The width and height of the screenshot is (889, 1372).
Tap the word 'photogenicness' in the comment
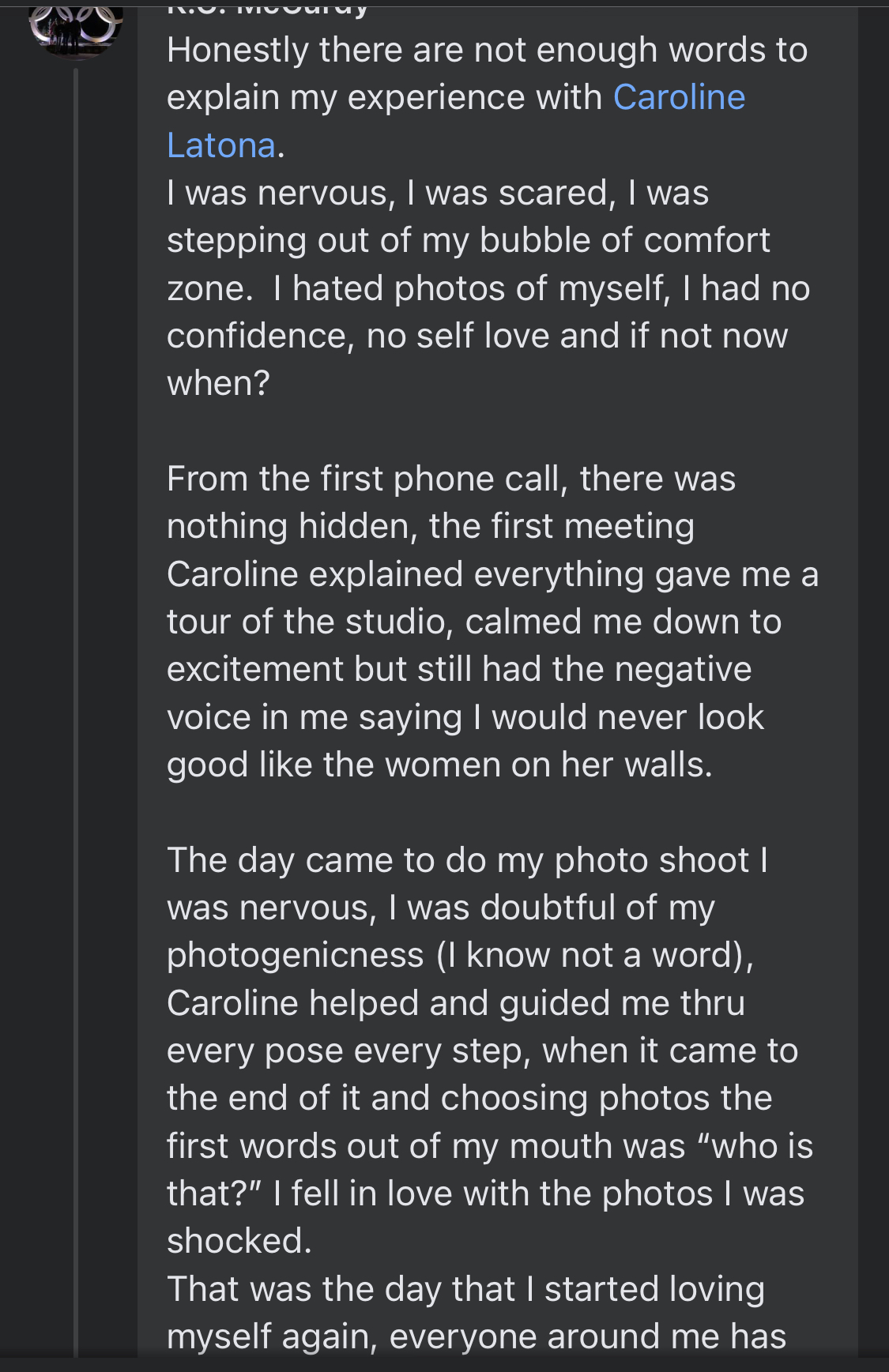(296, 955)
